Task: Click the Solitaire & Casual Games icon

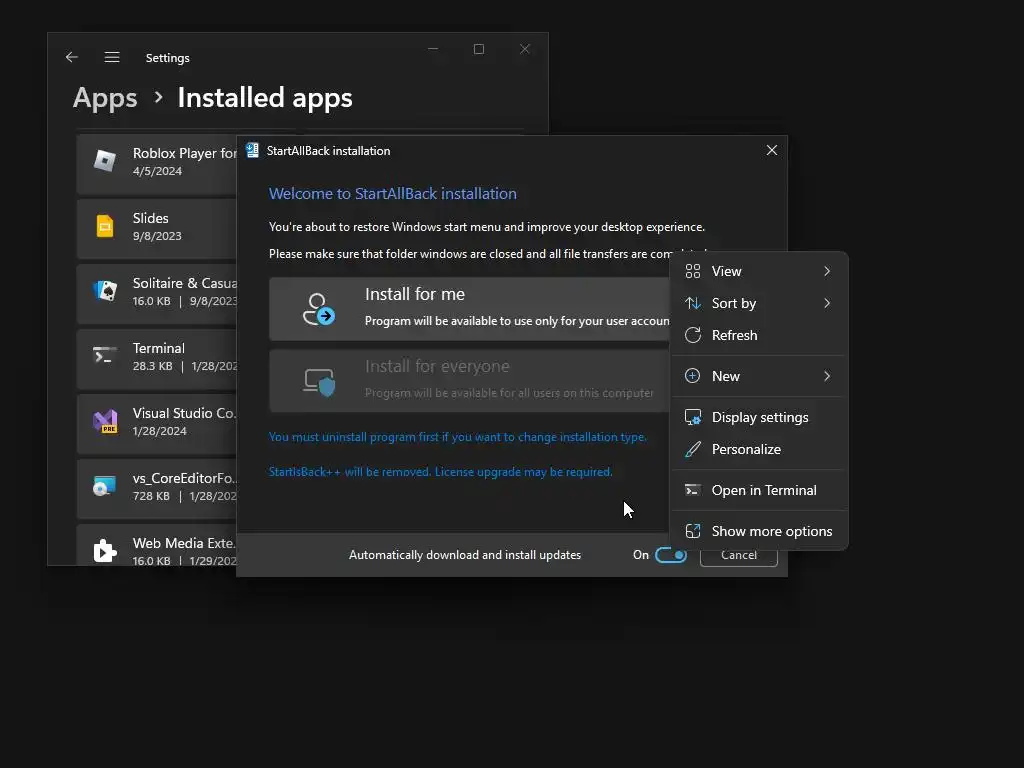Action: pyautogui.click(x=105, y=291)
